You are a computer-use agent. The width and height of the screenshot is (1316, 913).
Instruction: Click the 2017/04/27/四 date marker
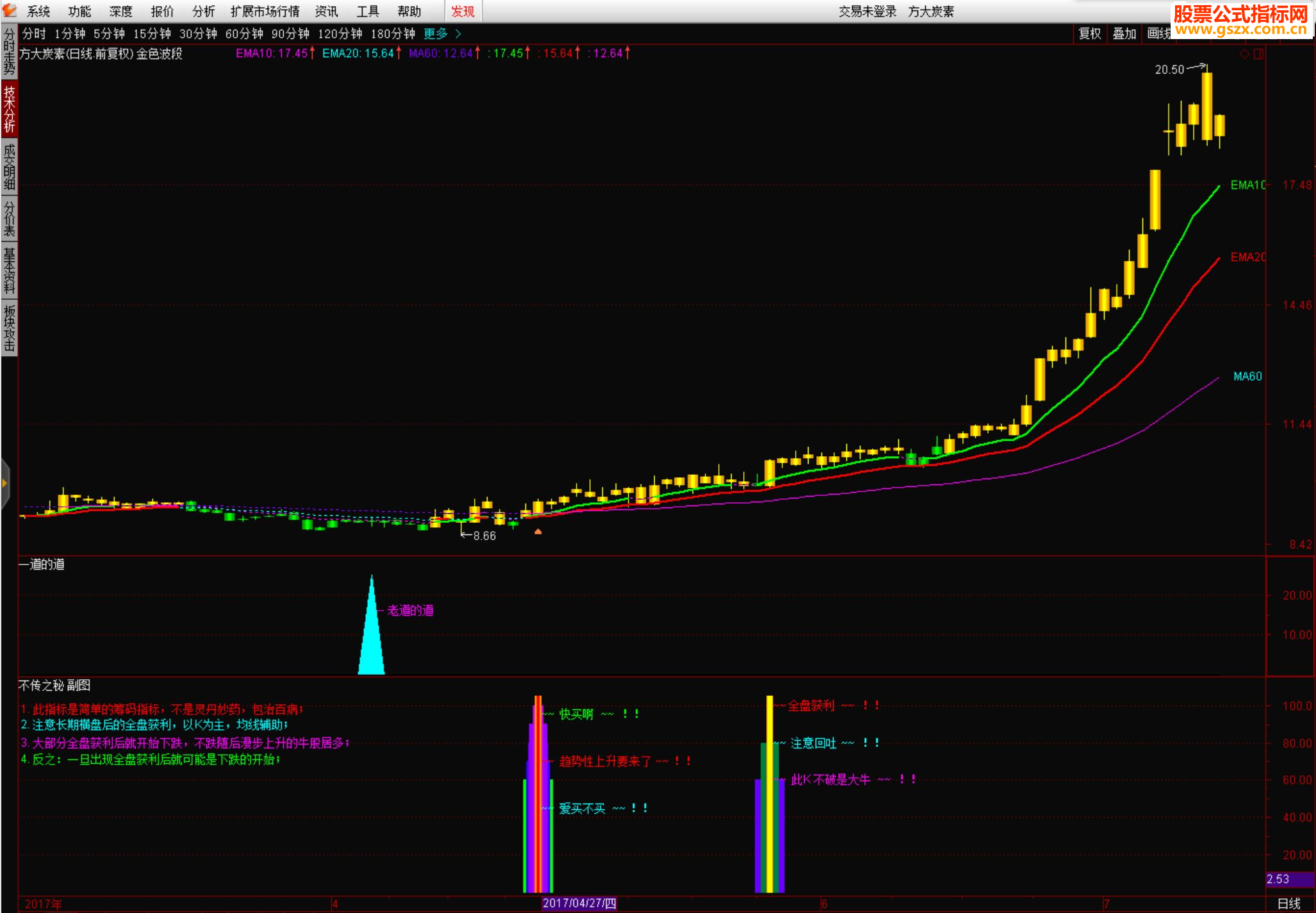[x=579, y=903]
